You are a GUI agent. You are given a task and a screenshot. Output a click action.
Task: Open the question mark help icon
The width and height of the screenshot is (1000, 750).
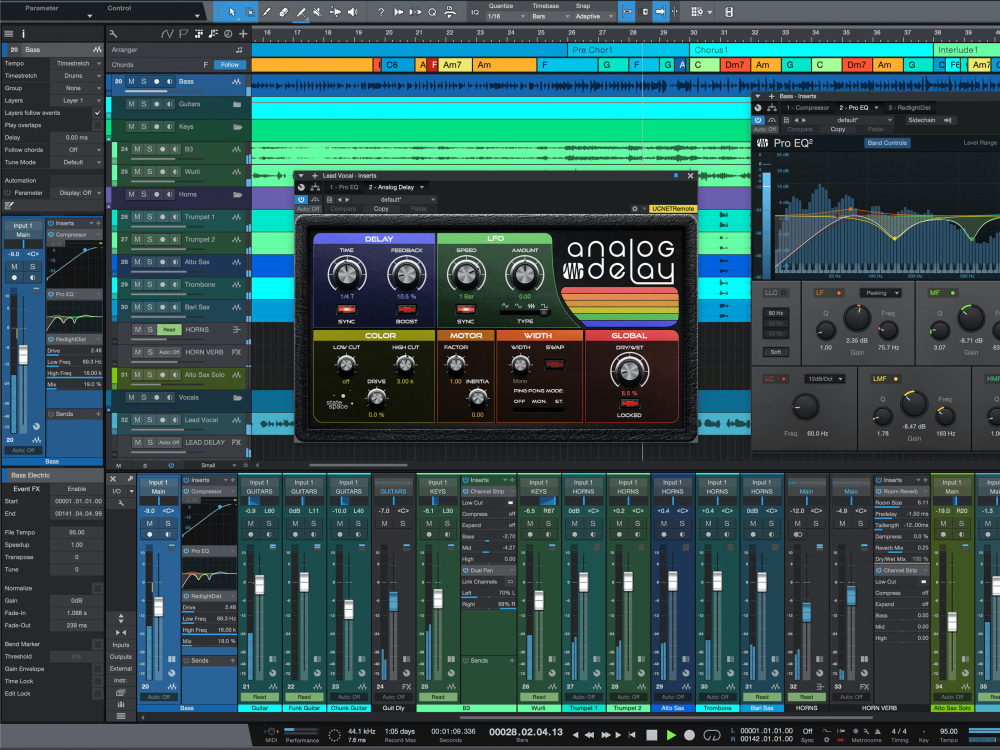(381, 11)
